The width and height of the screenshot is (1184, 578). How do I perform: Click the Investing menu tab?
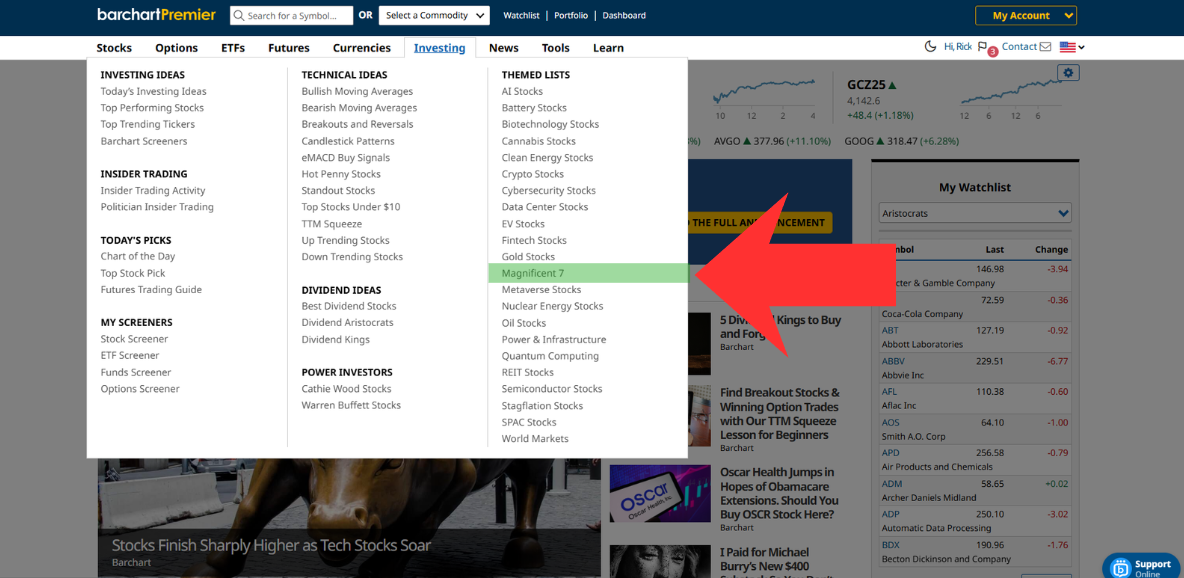coord(439,48)
